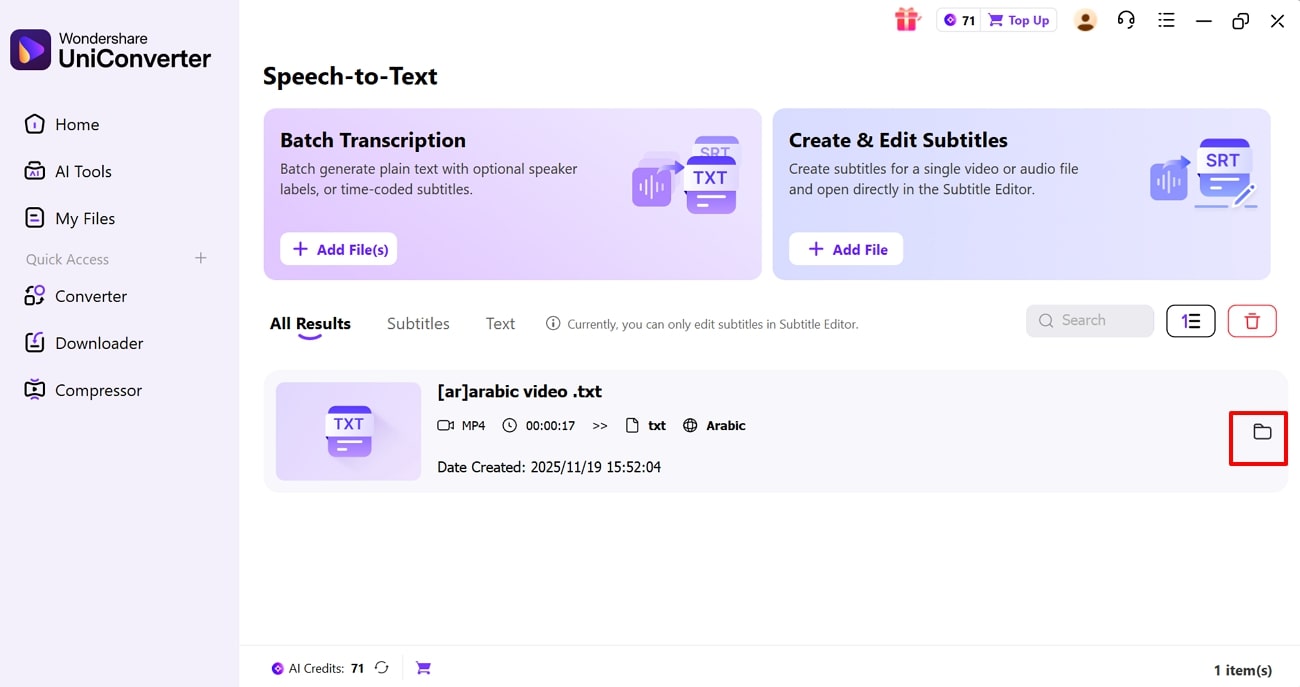
Task: Refresh AI credits in the status bar
Action: click(x=382, y=668)
